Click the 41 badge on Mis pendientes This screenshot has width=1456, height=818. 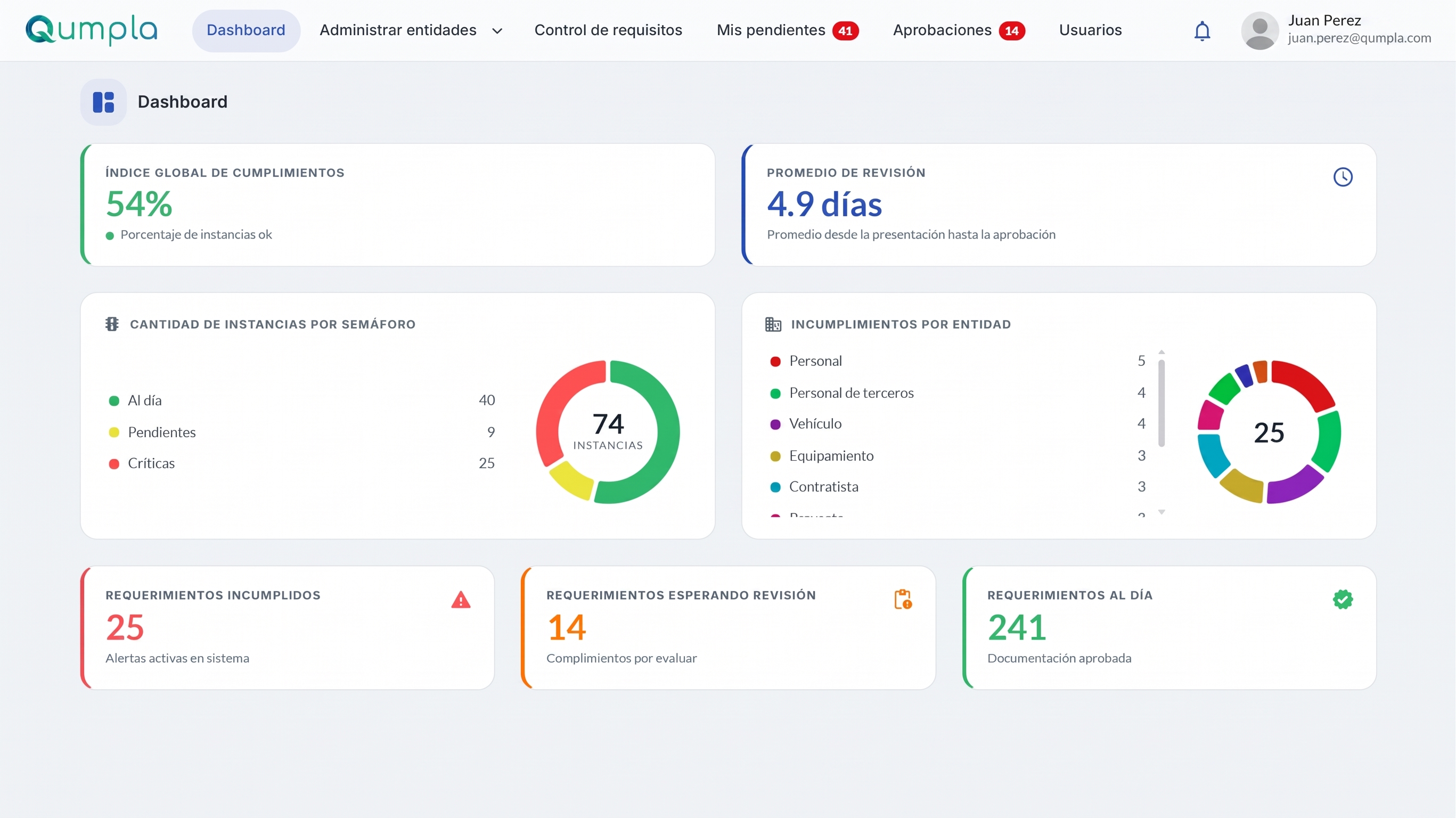pyautogui.click(x=845, y=31)
